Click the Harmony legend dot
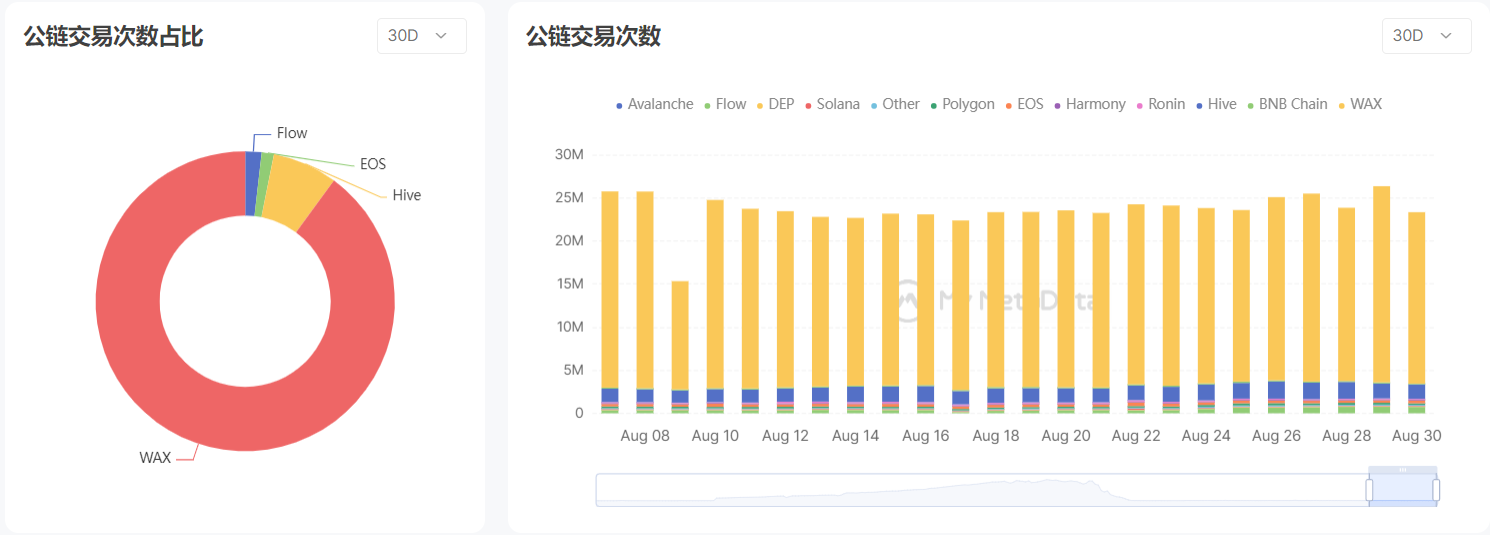Viewport: 1490px width, 535px height. pos(1057,105)
